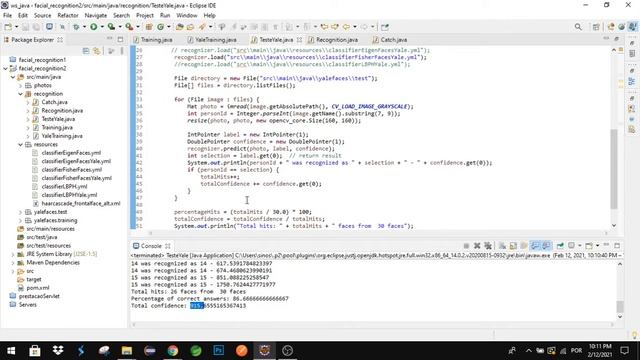Click the Pin Console icon
The width and height of the screenshot is (640, 360).
point(560,246)
